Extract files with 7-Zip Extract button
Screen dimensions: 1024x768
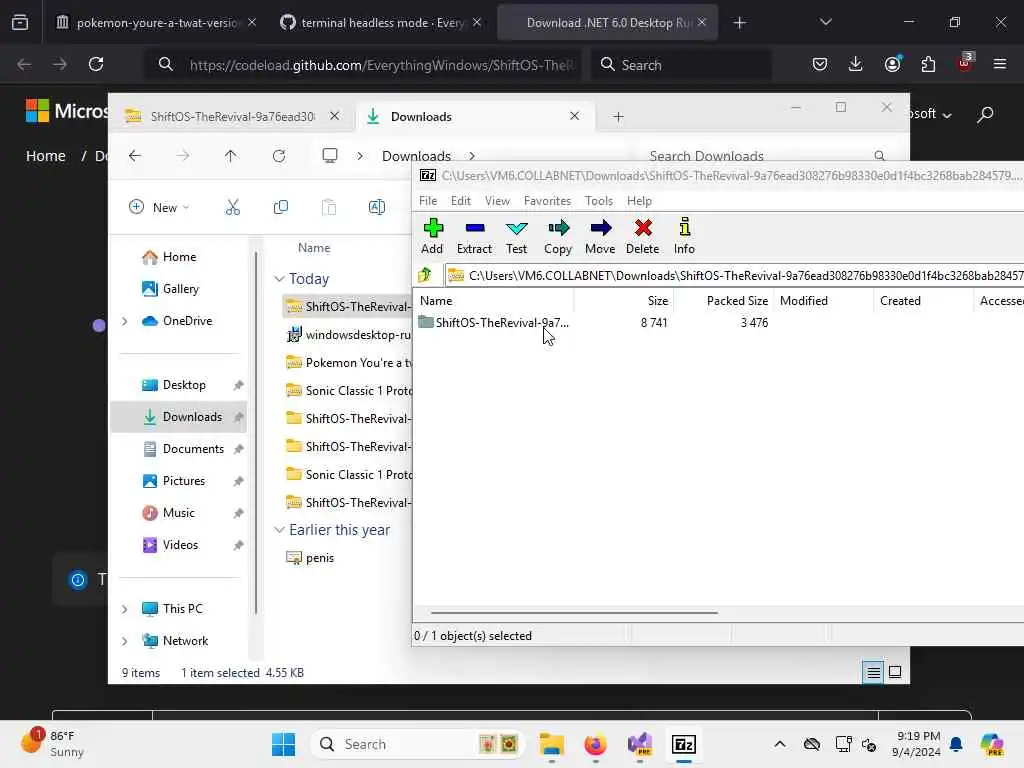tap(474, 236)
